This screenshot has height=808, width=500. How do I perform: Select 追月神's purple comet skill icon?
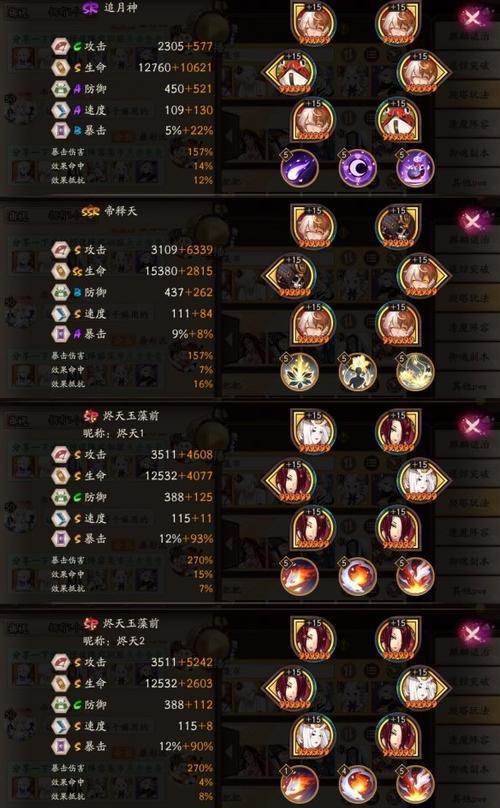pyautogui.click(x=299, y=167)
